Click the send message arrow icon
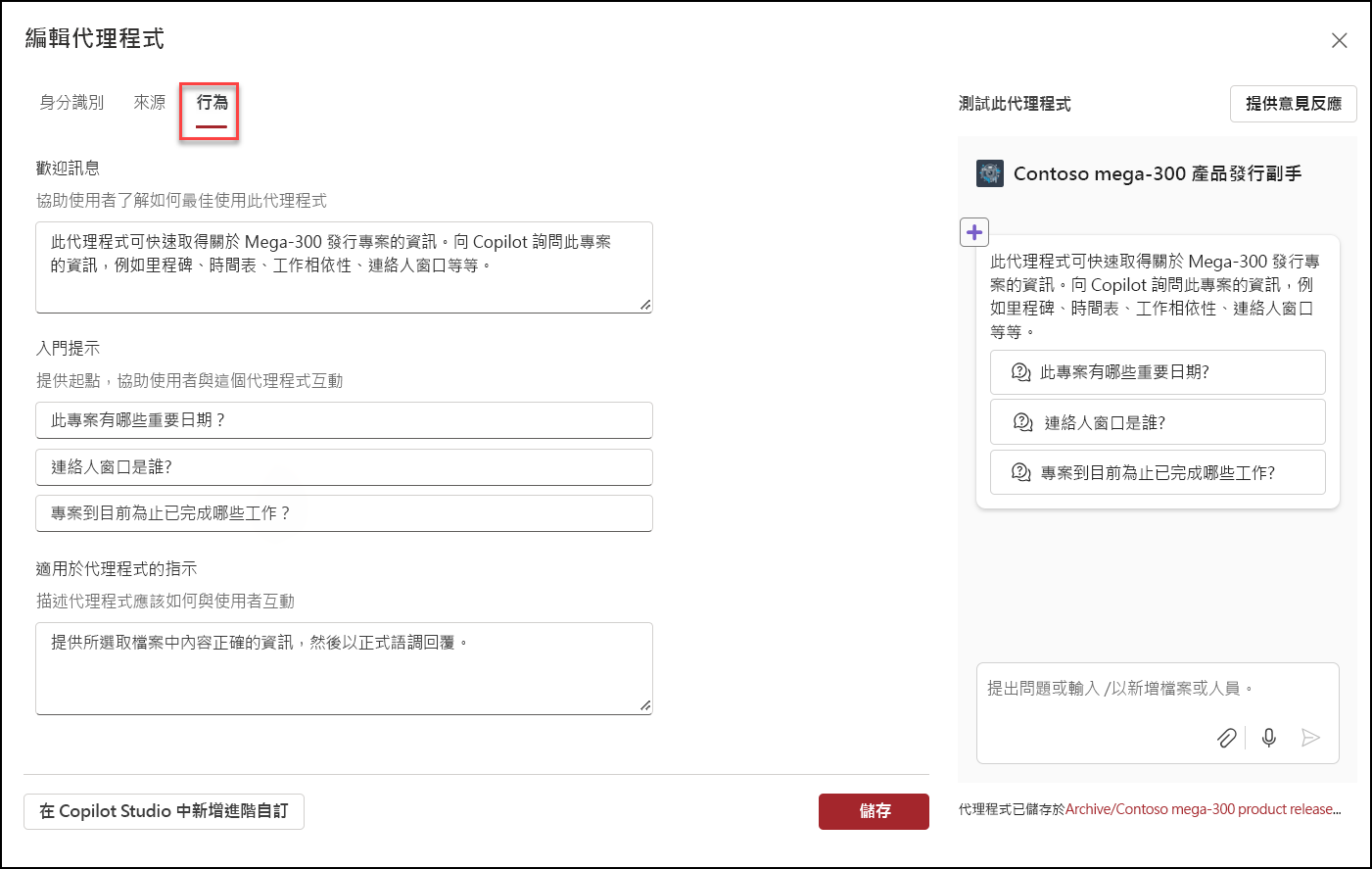 click(1310, 738)
